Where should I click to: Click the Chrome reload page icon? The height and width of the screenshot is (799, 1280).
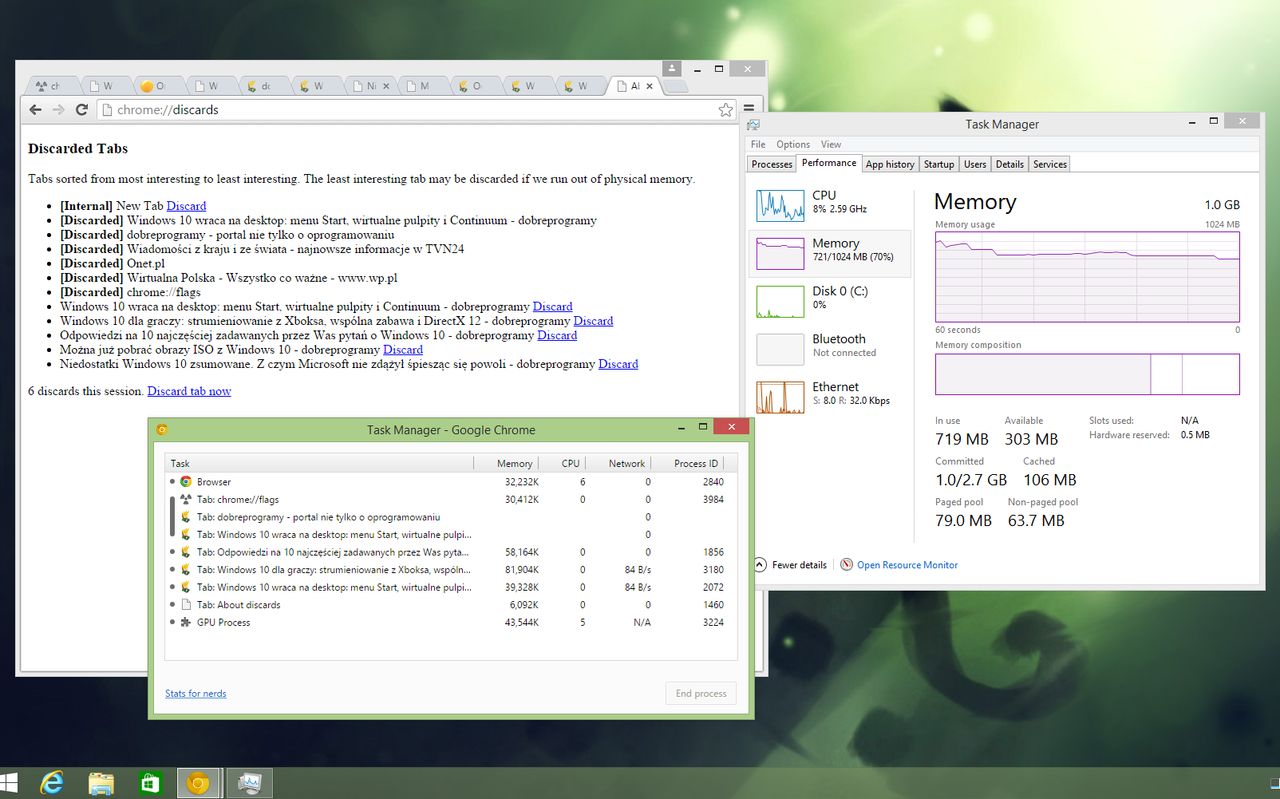82,110
